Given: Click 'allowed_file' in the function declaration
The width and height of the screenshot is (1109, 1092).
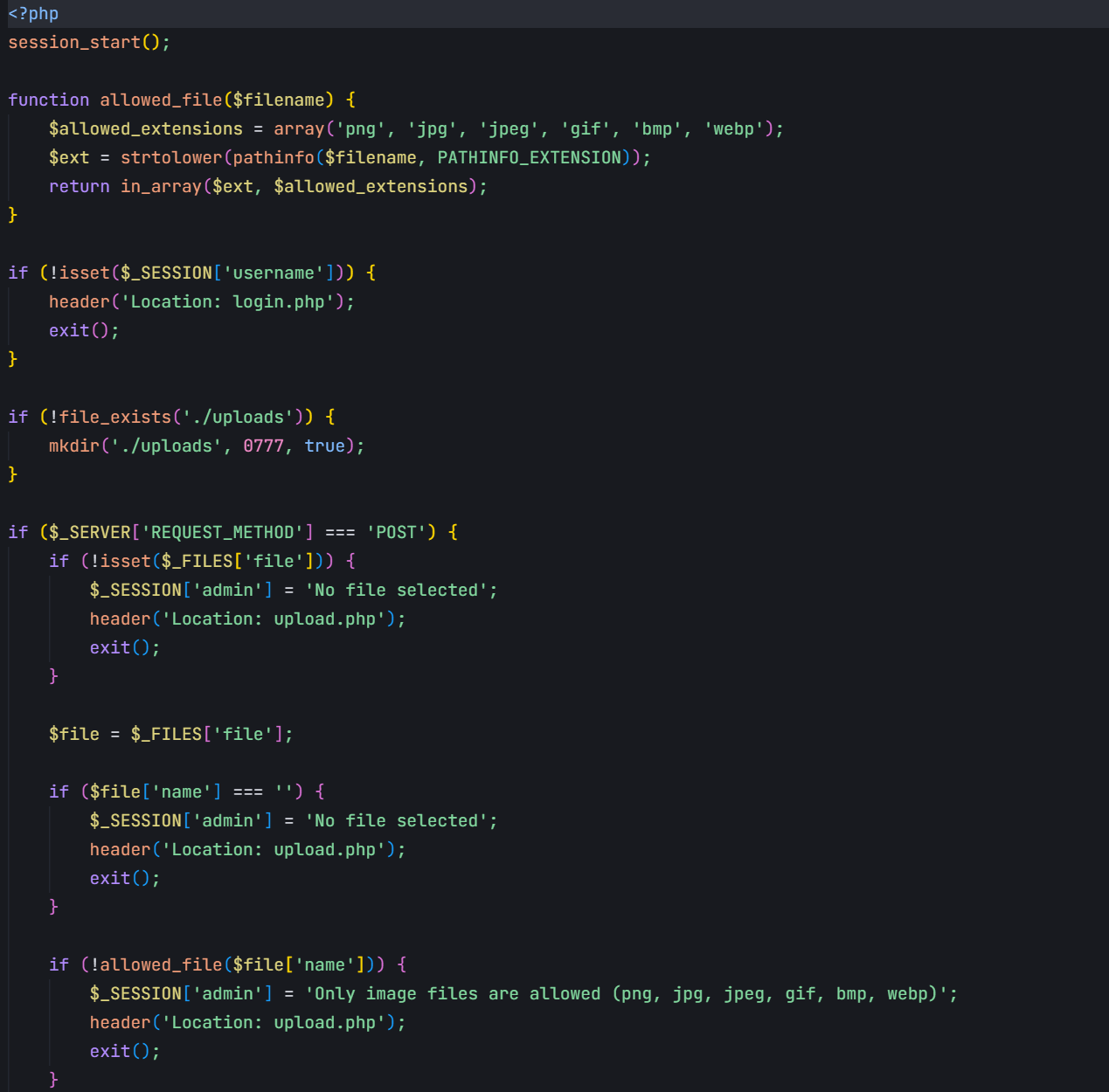Looking at the screenshot, I should 161,100.
